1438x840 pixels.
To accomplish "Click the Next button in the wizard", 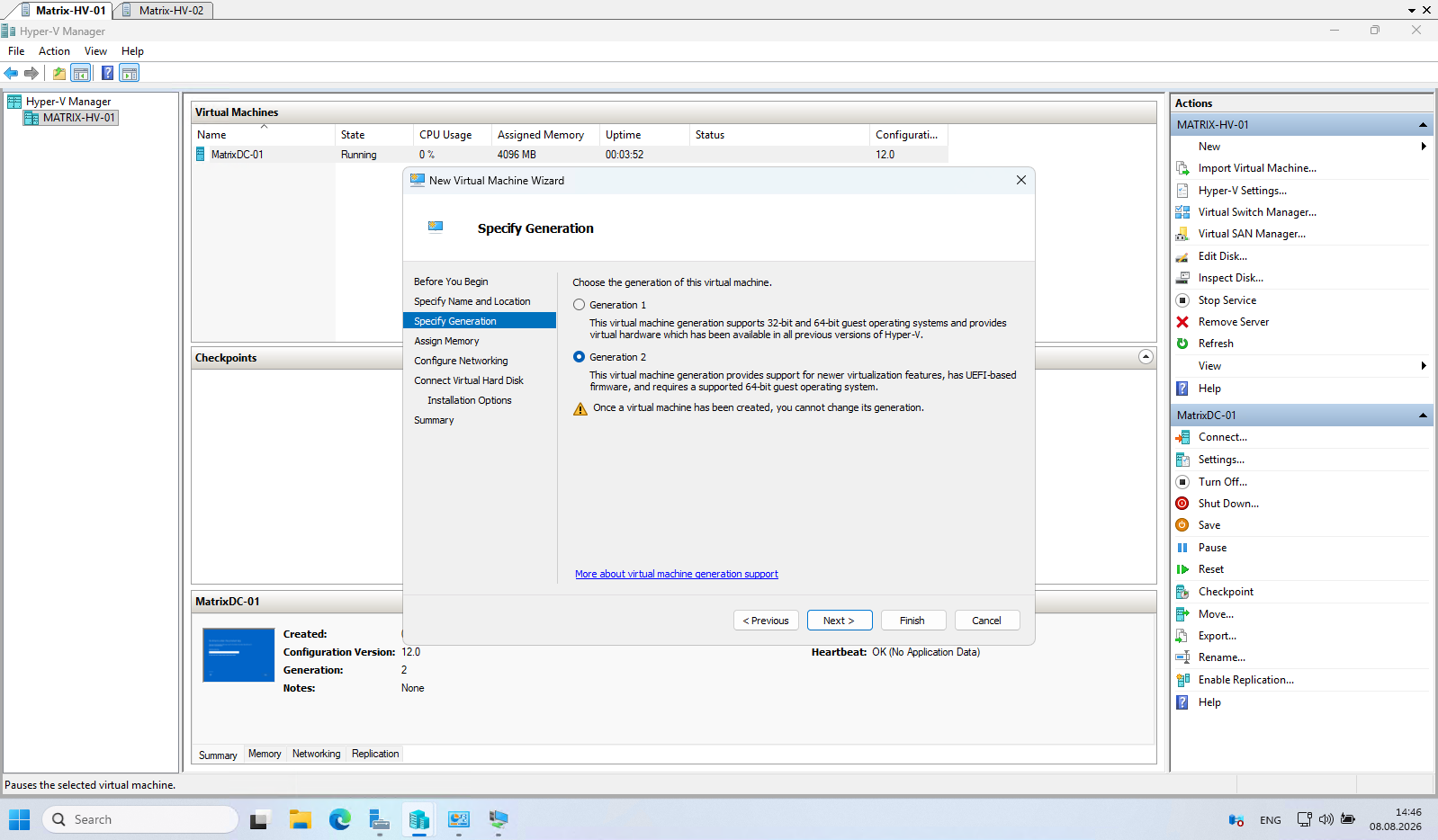I will pyautogui.click(x=839, y=621).
